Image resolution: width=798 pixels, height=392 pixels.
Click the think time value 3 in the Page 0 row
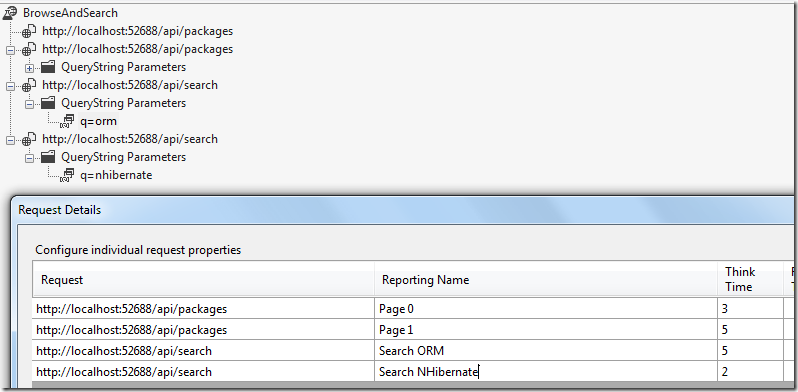click(x=751, y=309)
